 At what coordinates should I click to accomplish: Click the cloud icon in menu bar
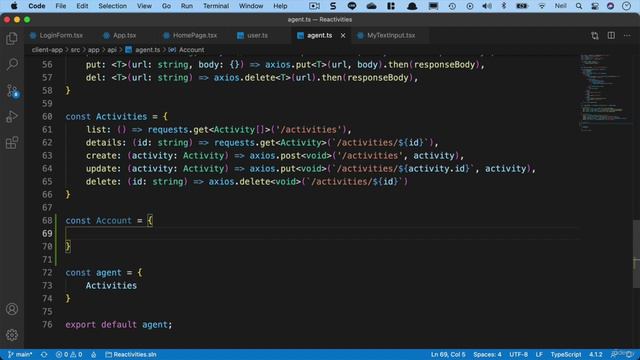click(x=371, y=6)
